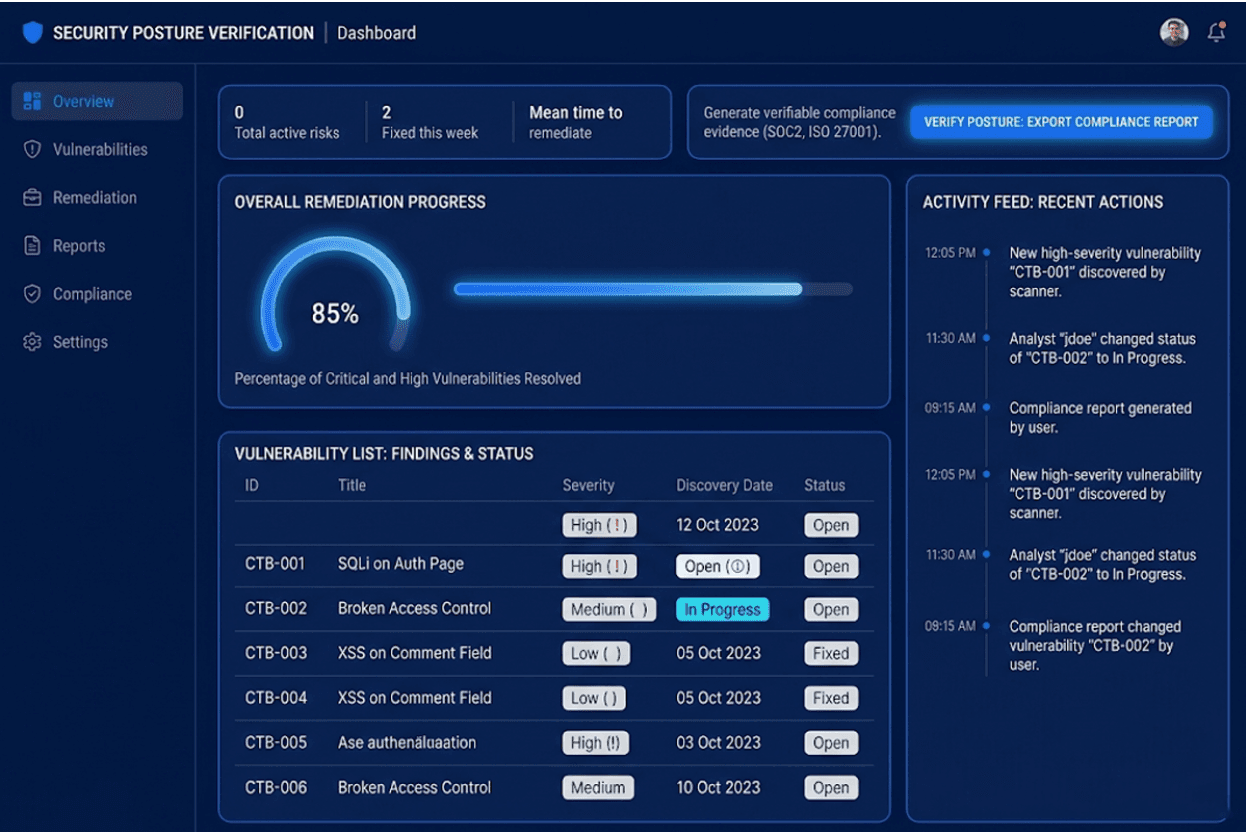
Task: Click the Fixed this week stat
Action: (430, 122)
